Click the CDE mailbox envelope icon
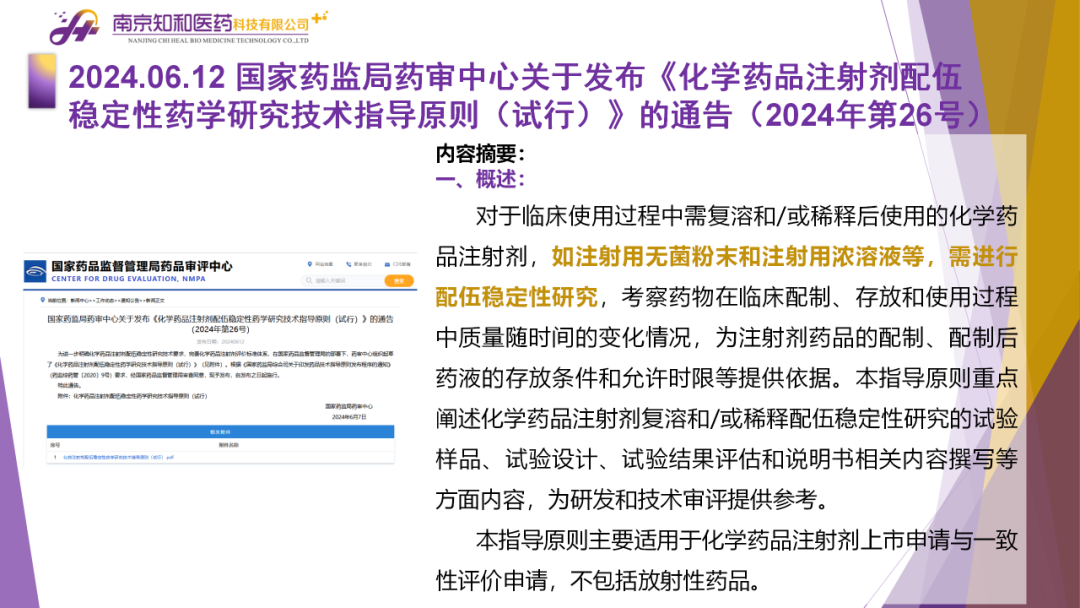The image size is (1080, 608). tap(385, 263)
